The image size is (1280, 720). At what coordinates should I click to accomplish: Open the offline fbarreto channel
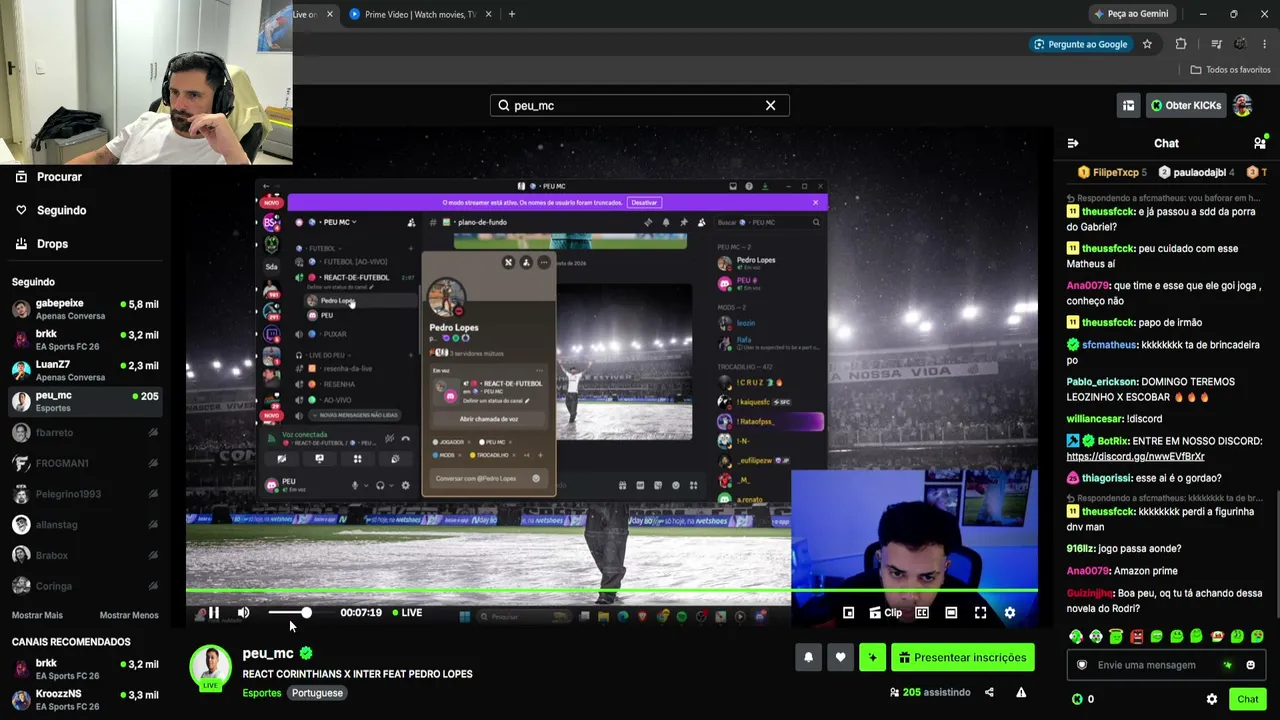tap(85, 432)
